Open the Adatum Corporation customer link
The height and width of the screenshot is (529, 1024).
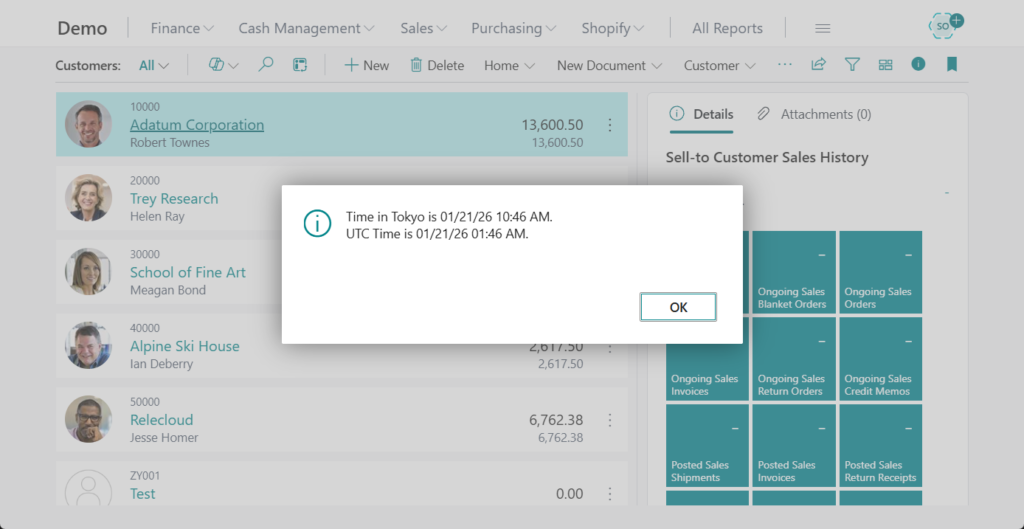pos(197,125)
